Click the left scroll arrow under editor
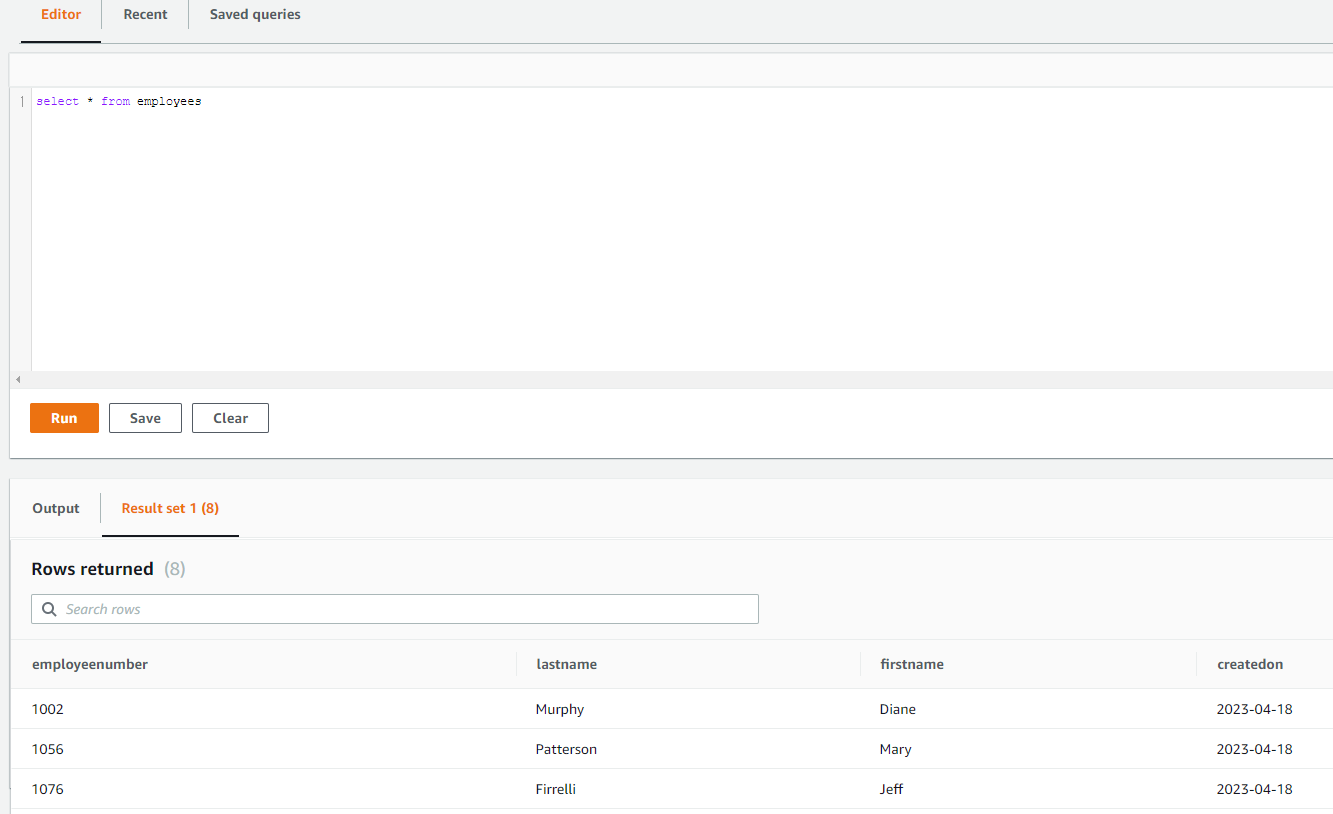 [x=18, y=380]
